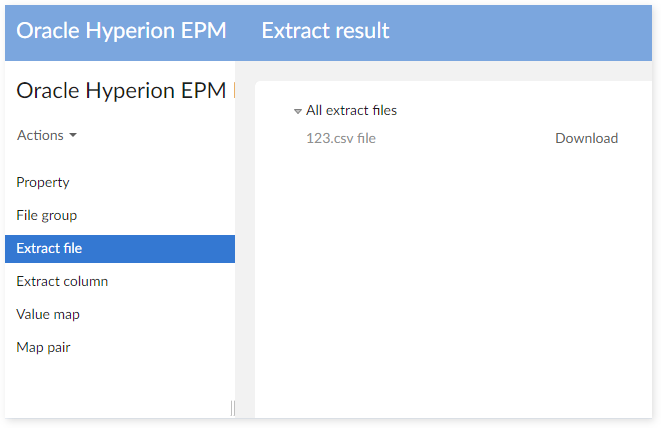Open the Extract column section

click(x=62, y=281)
